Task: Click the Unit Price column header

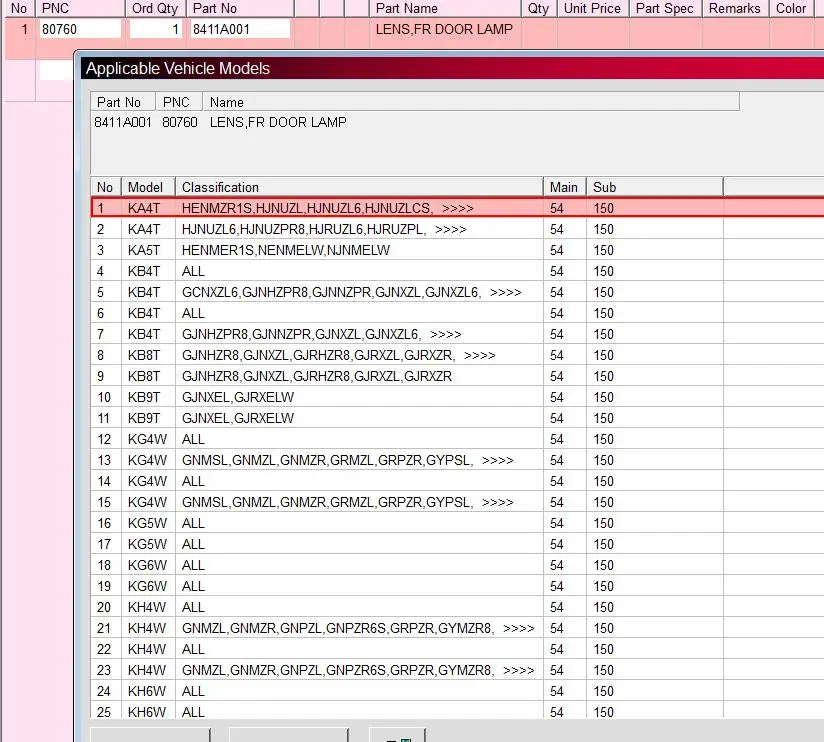Action: point(592,8)
